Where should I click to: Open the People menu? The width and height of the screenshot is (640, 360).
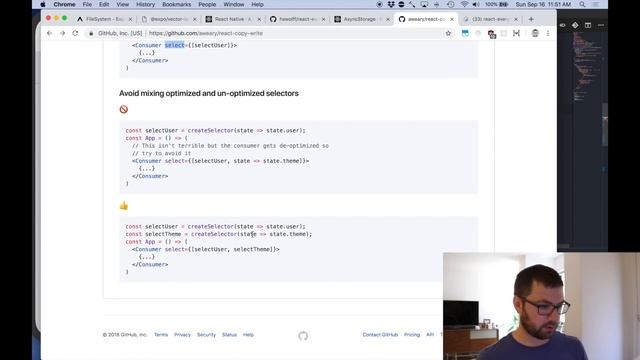207,4
